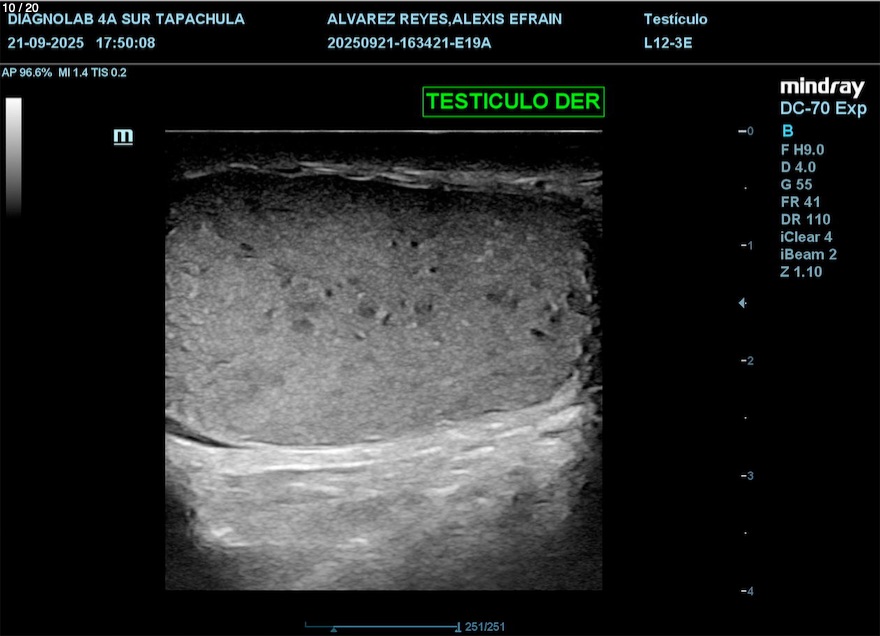Select the gain parameter G 55

800,184
